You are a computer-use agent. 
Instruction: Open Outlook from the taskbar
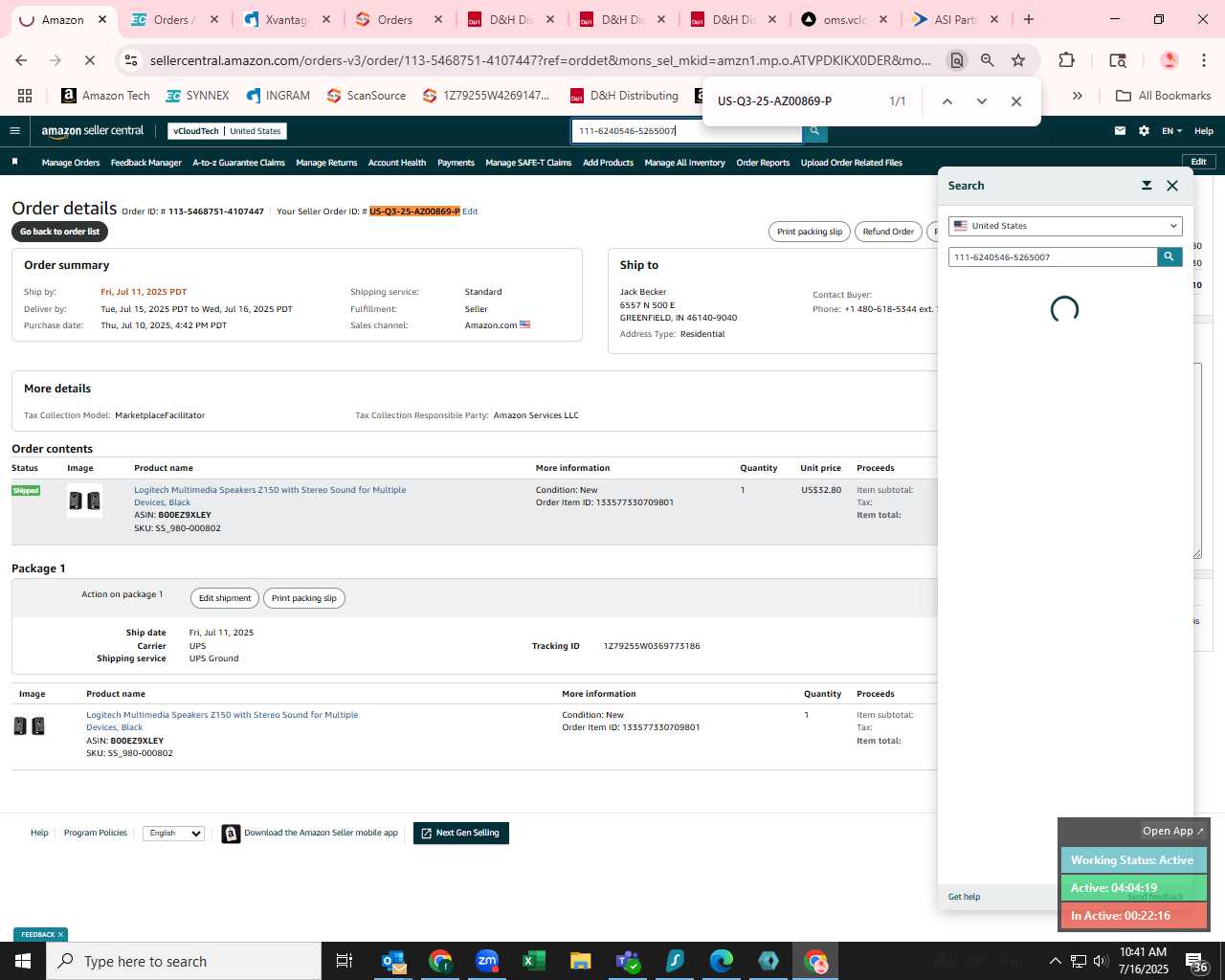pyautogui.click(x=393, y=961)
